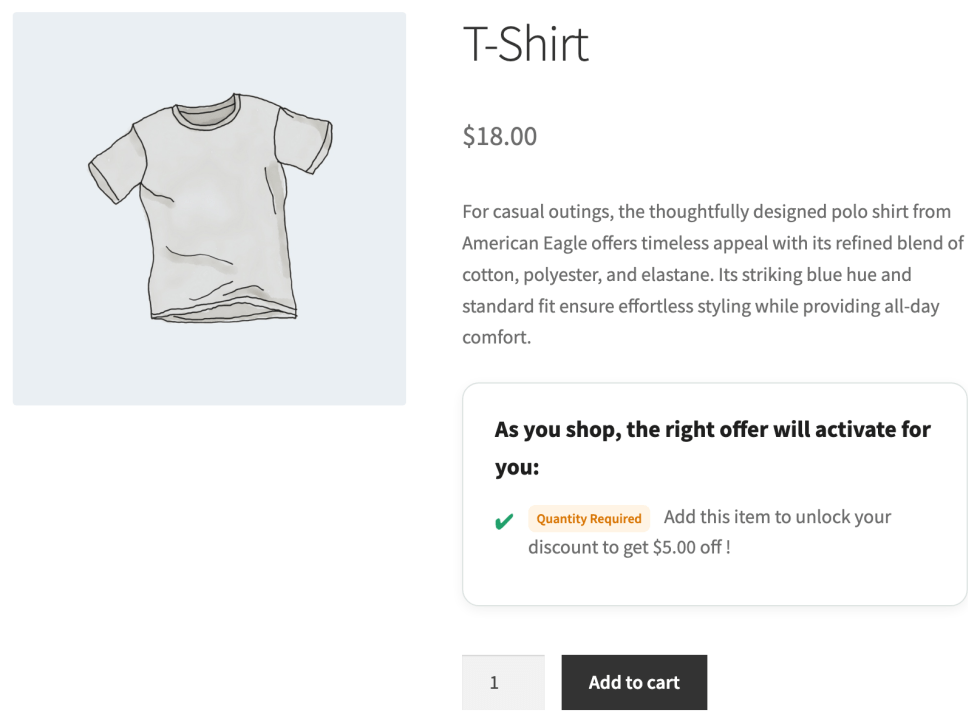Click 'you:' at the offer heading's end
Image resolution: width=980 pixels, height=721 pixels.
pyautogui.click(x=516, y=468)
